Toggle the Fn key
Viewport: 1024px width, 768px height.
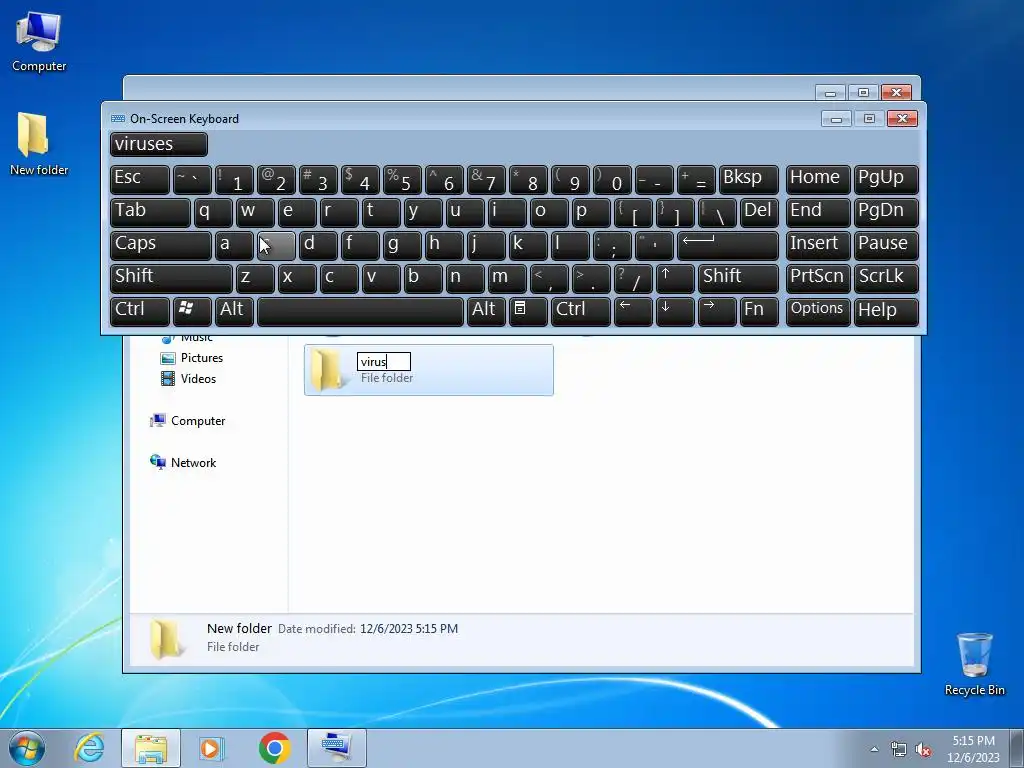(759, 311)
